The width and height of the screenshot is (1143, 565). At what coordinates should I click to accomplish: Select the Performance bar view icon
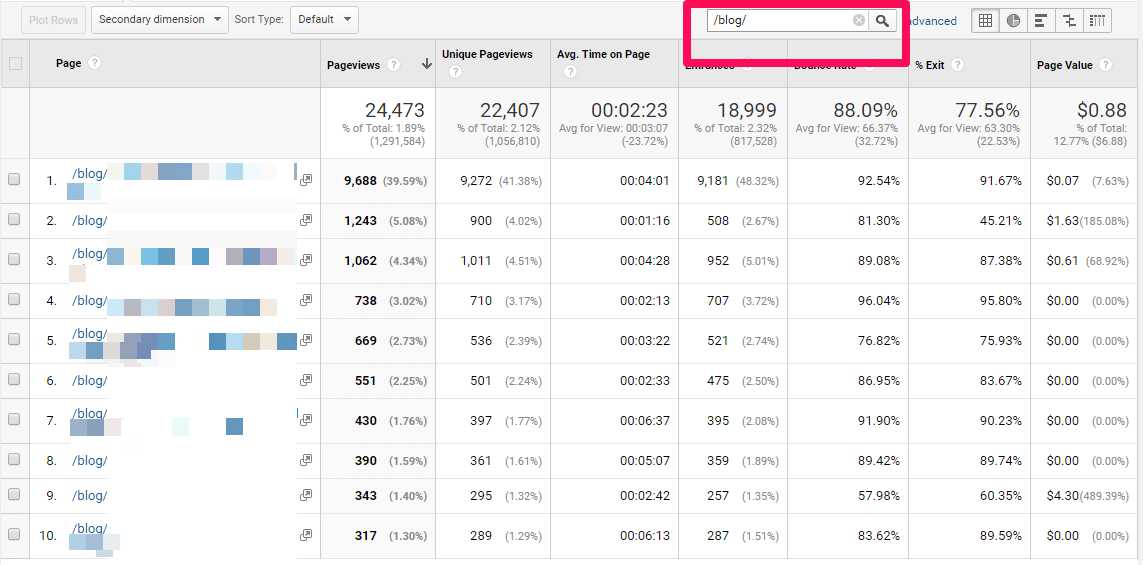[1042, 21]
